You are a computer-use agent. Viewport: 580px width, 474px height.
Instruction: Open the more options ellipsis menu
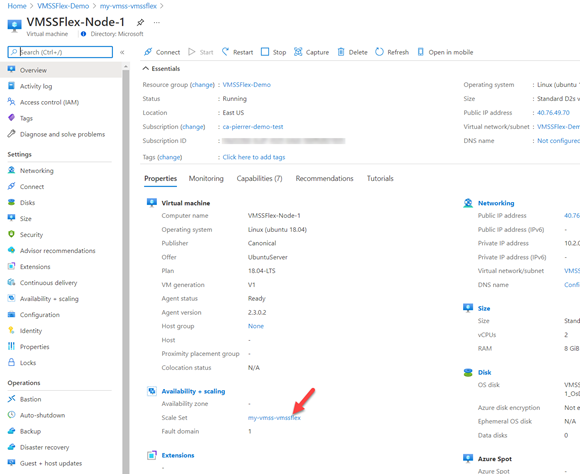[157, 23]
